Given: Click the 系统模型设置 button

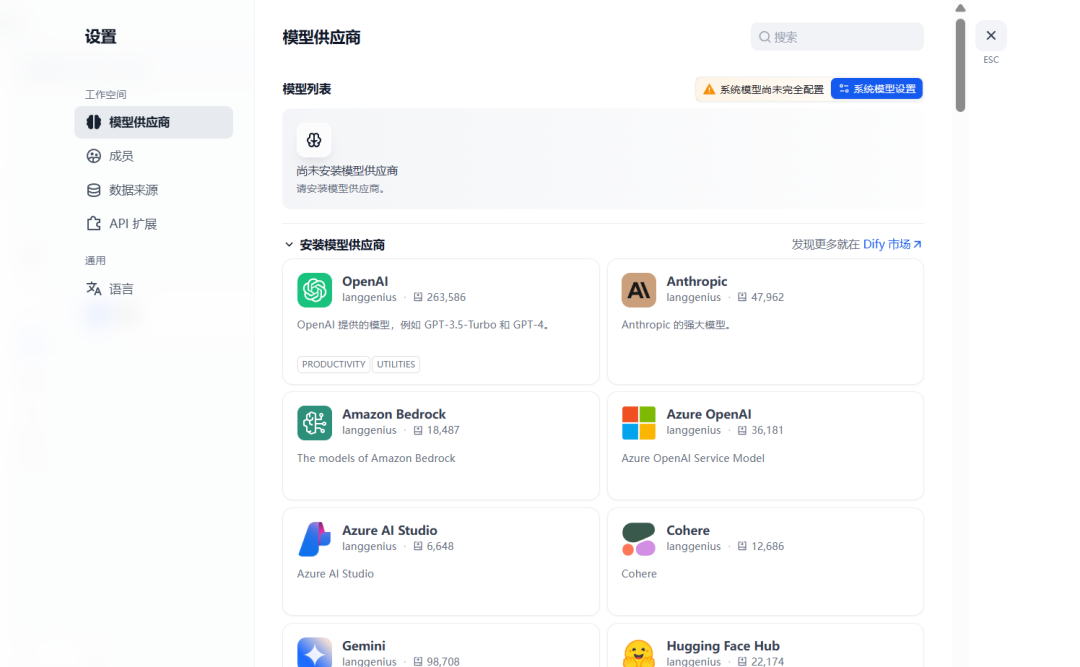Looking at the screenshot, I should pyautogui.click(x=877, y=89).
